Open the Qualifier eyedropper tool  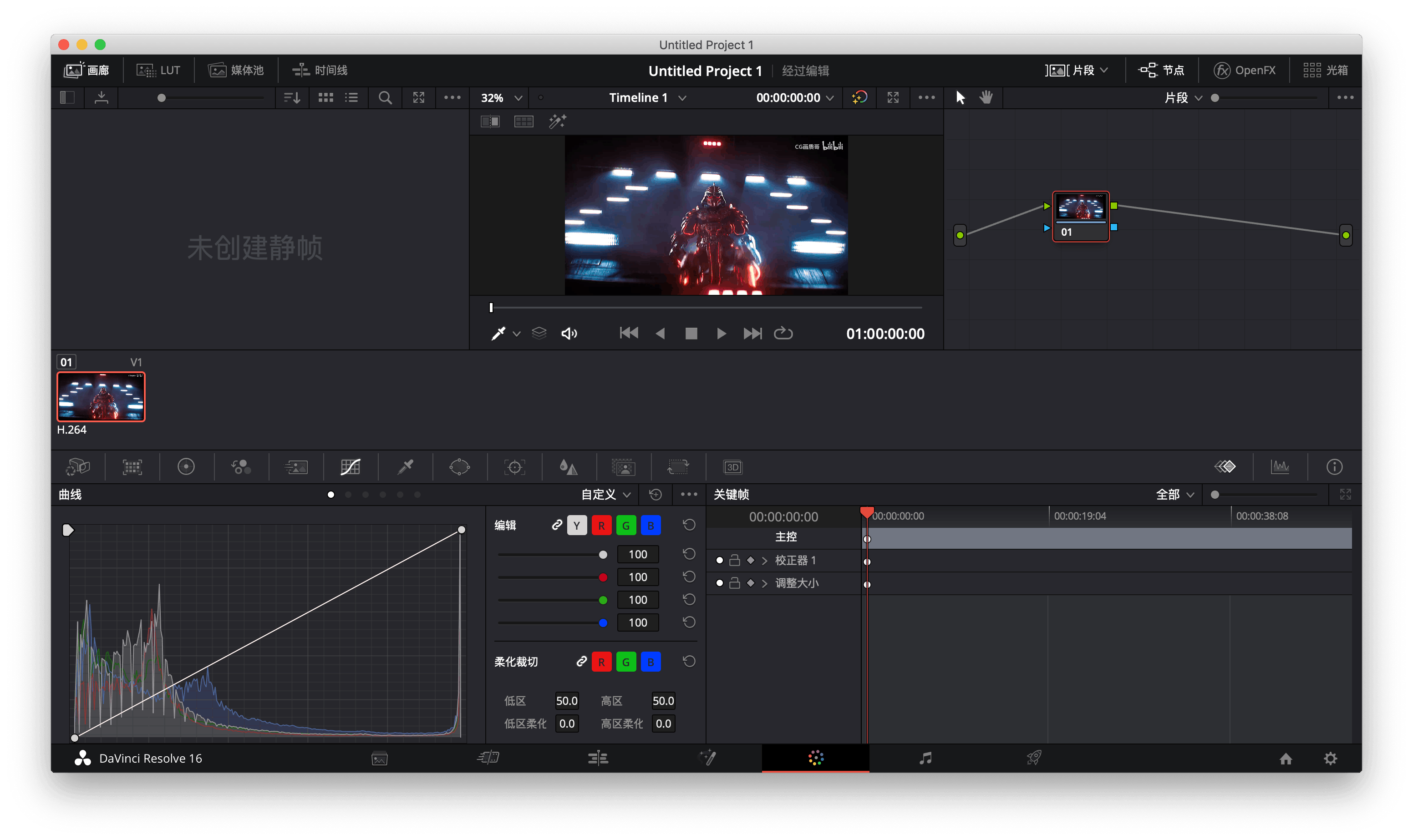[404, 466]
